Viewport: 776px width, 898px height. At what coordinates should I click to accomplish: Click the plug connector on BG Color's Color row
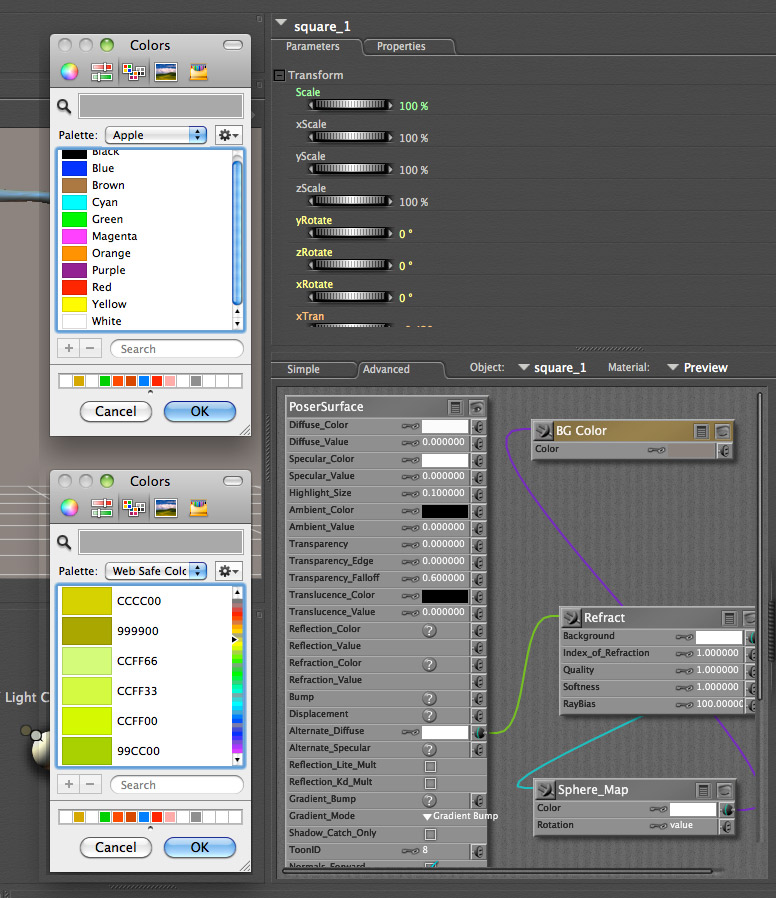click(x=724, y=451)
